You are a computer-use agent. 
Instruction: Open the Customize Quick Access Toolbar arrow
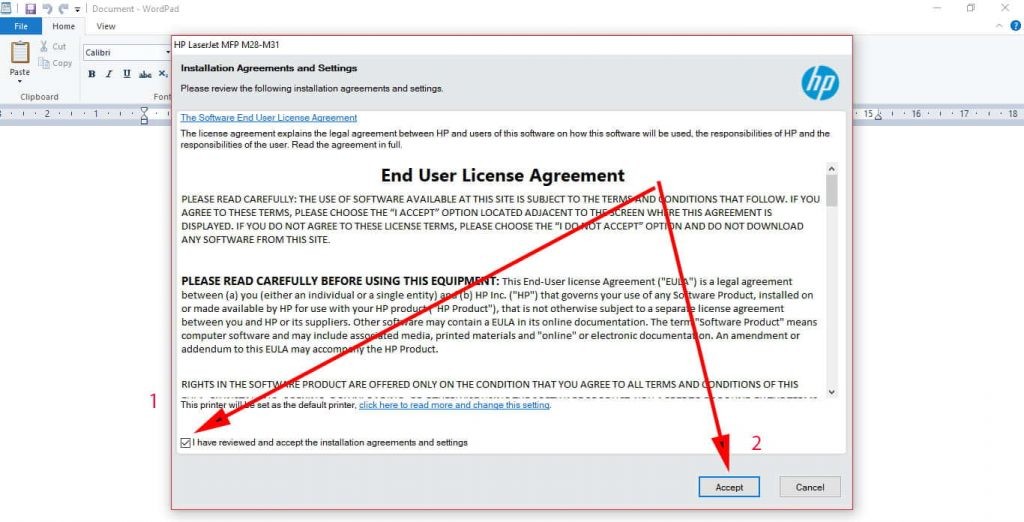click(78, 9)
